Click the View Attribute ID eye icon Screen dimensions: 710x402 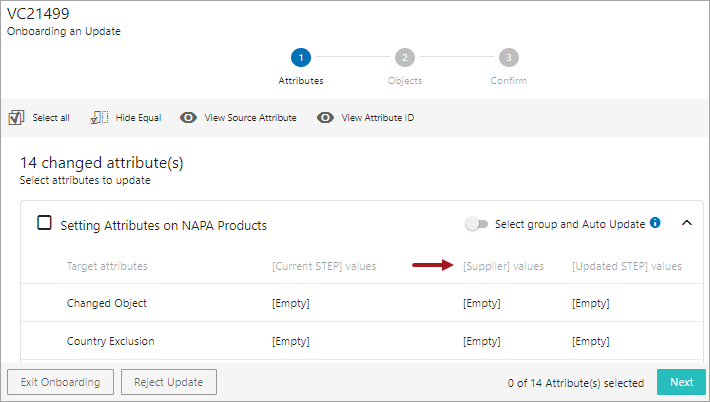click(x=325, y=118)
